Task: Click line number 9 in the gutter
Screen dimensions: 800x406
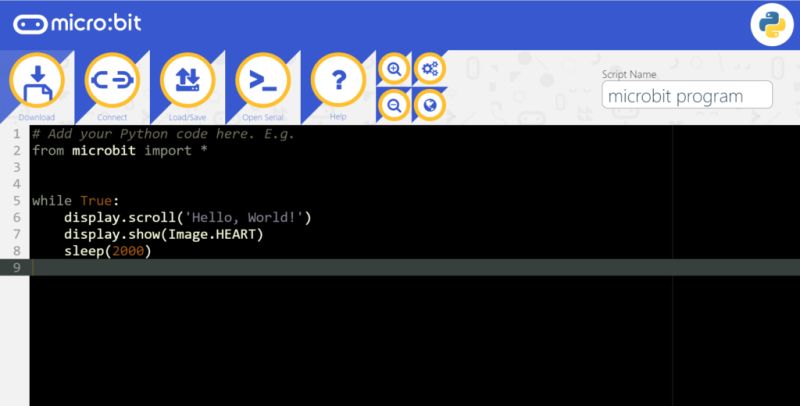Action: (17, 267)
